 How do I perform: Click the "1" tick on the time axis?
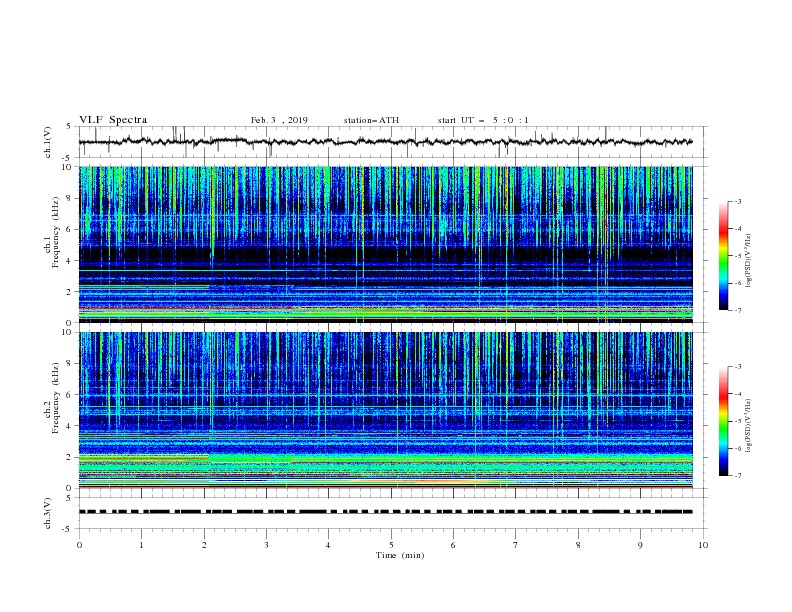(141, 545)
